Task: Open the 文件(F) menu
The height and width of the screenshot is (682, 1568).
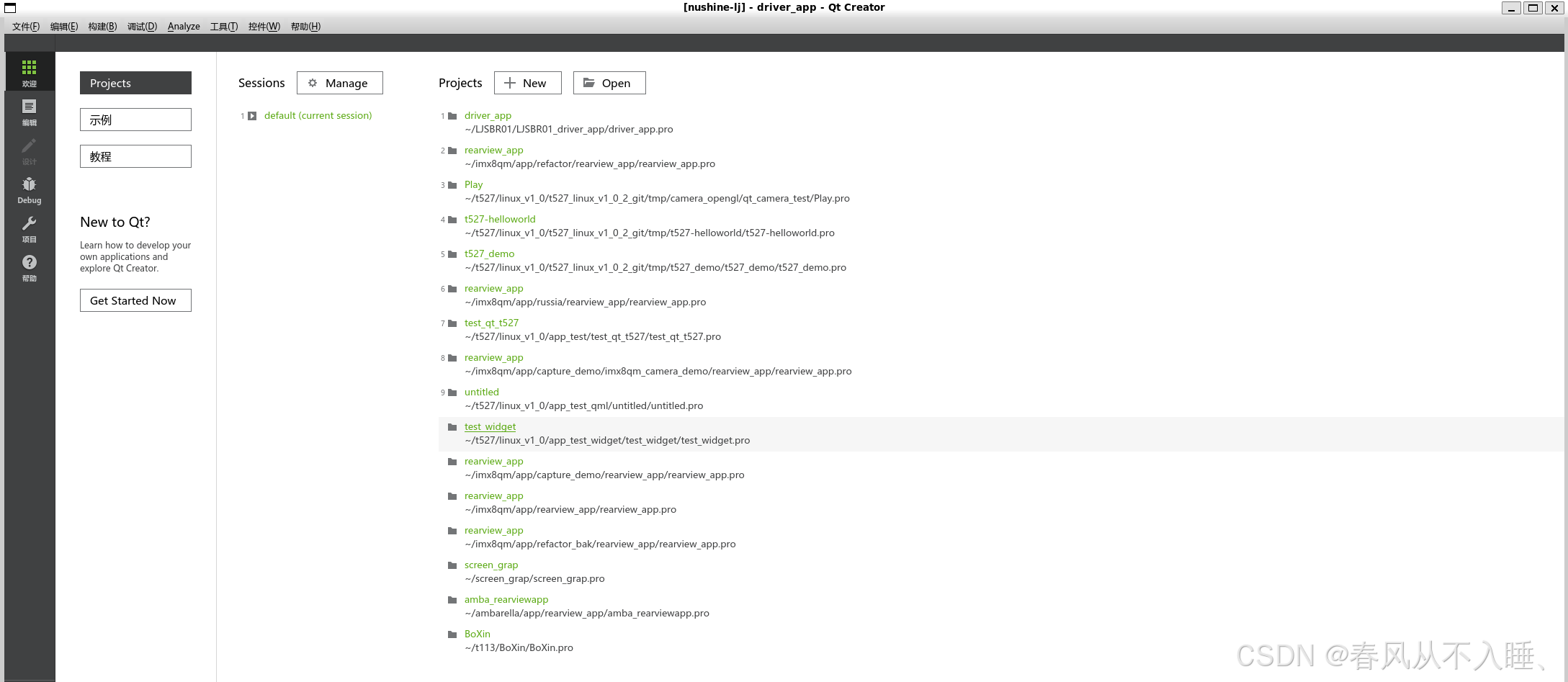Action: [26, 27]
